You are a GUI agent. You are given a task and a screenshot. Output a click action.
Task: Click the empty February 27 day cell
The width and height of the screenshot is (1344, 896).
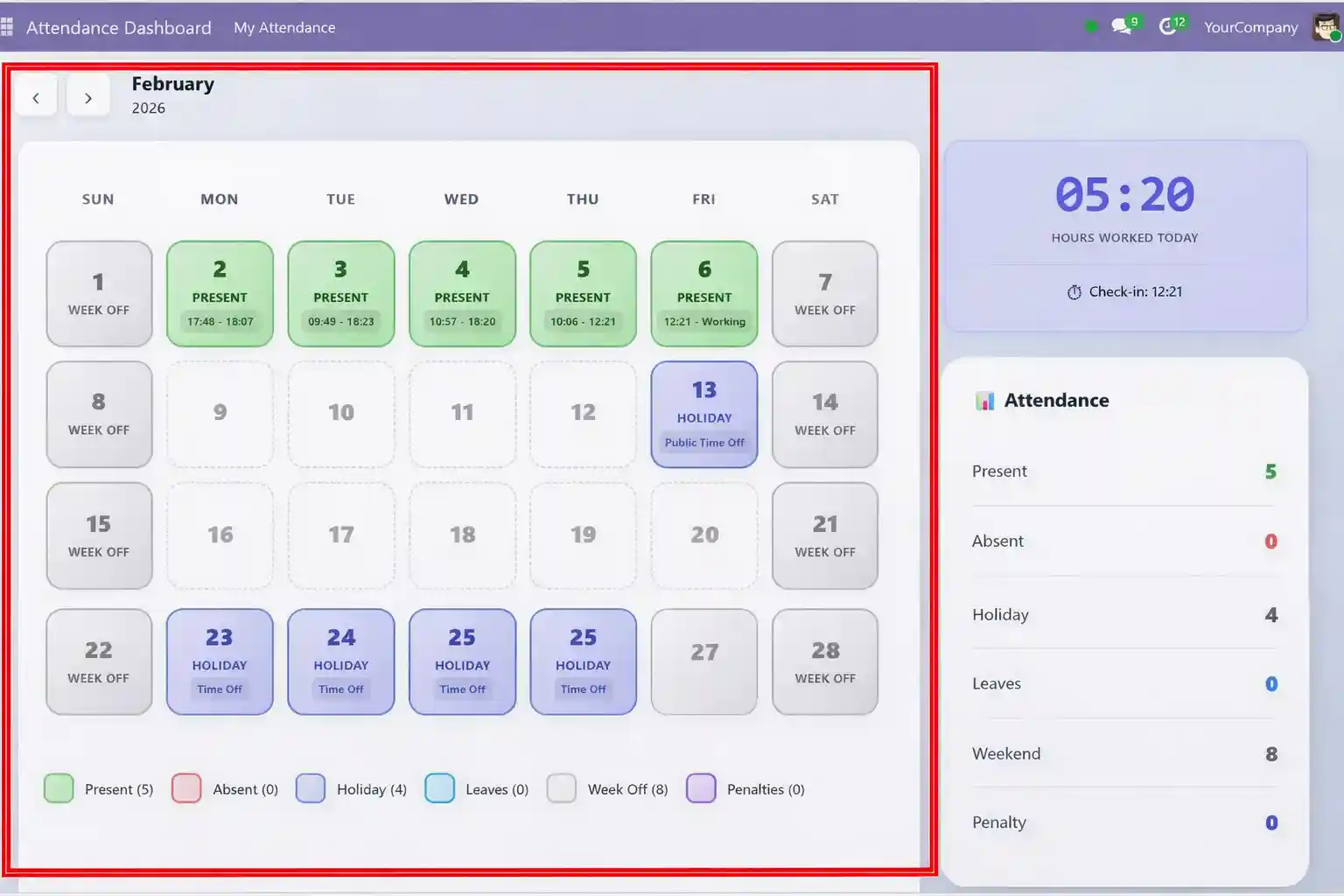(x=703, y=661)
